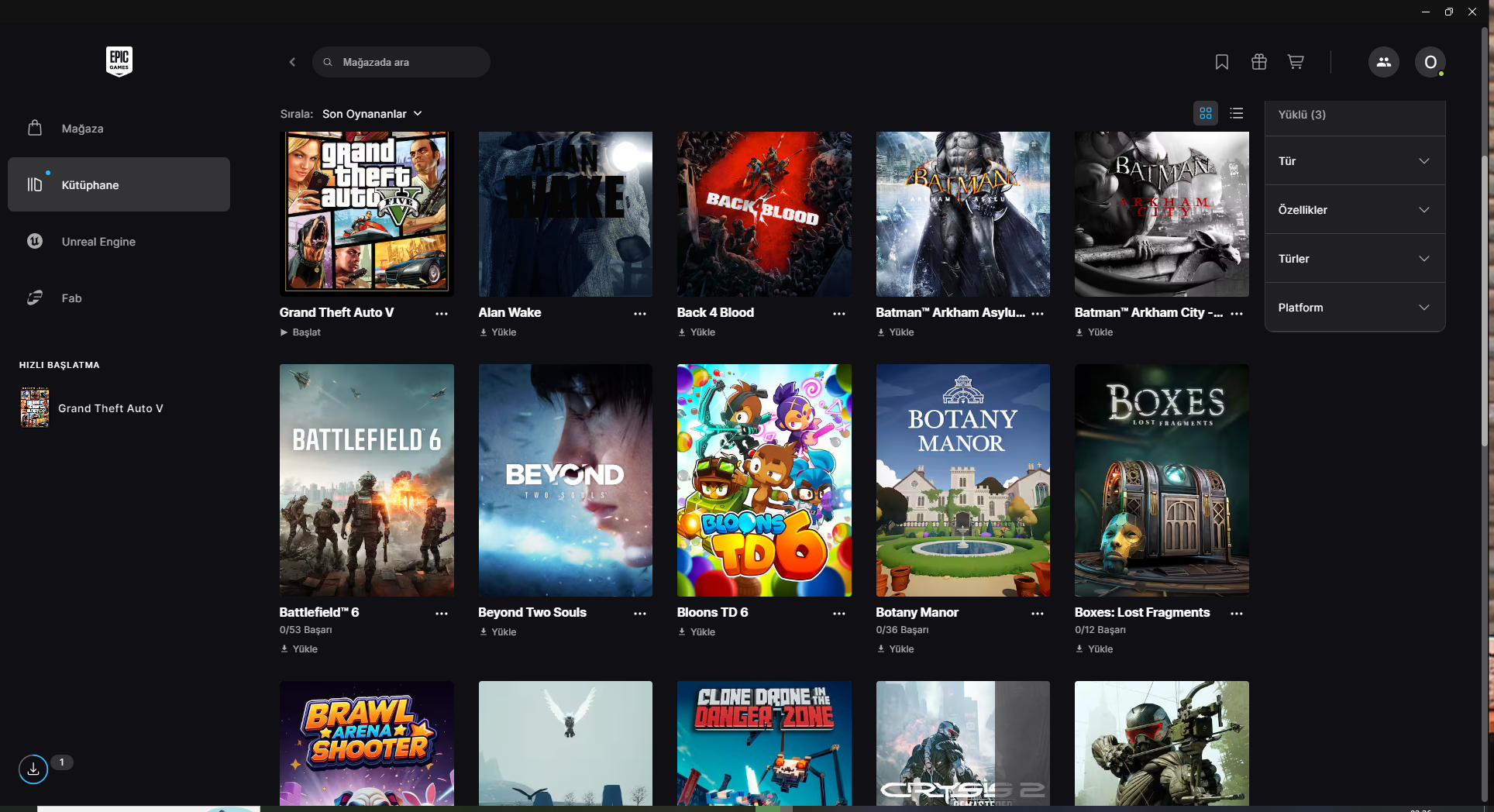
Task: Open the Botany Manor cover
Action: (x=963, y=480)
